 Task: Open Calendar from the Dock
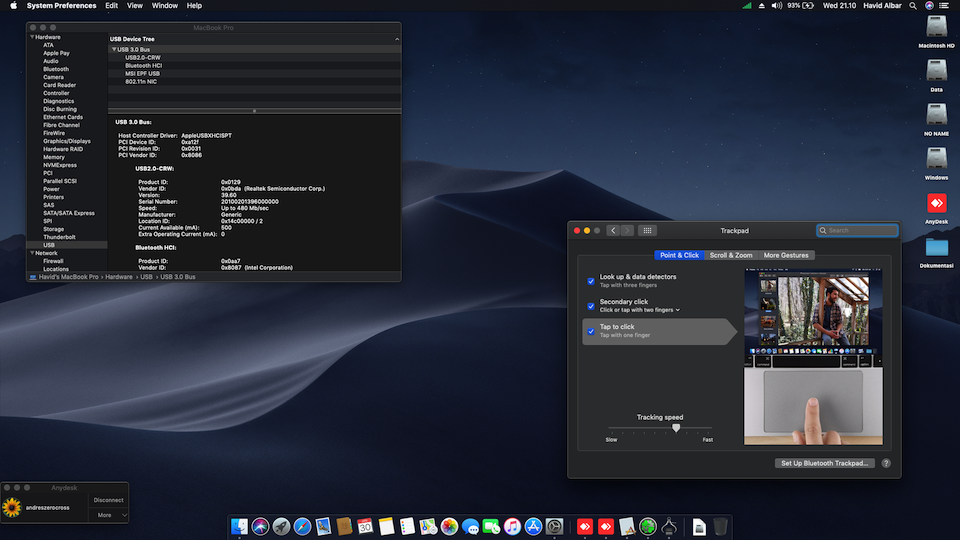click(365, 527)
